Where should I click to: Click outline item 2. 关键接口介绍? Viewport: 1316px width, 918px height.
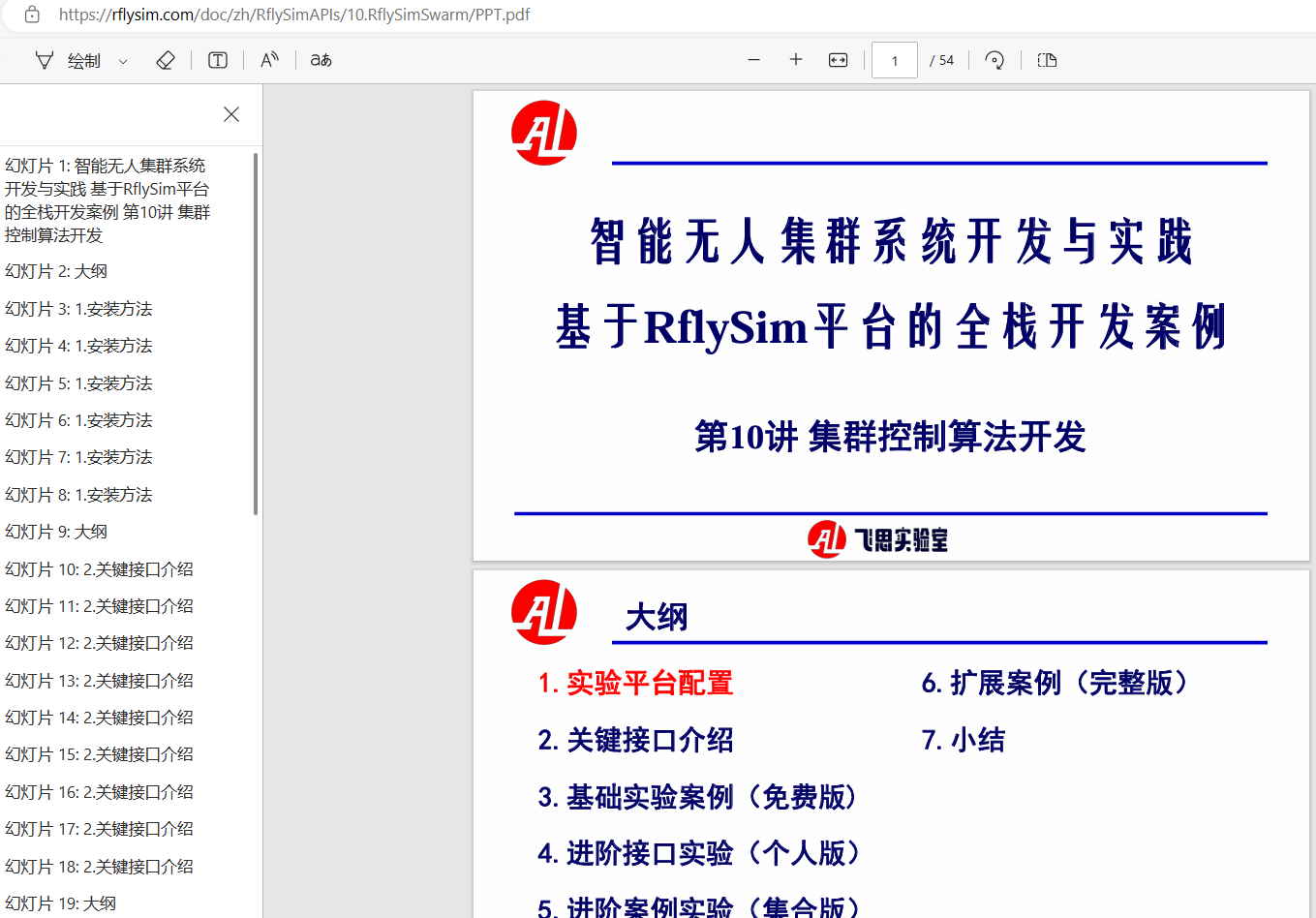(635, 740)
